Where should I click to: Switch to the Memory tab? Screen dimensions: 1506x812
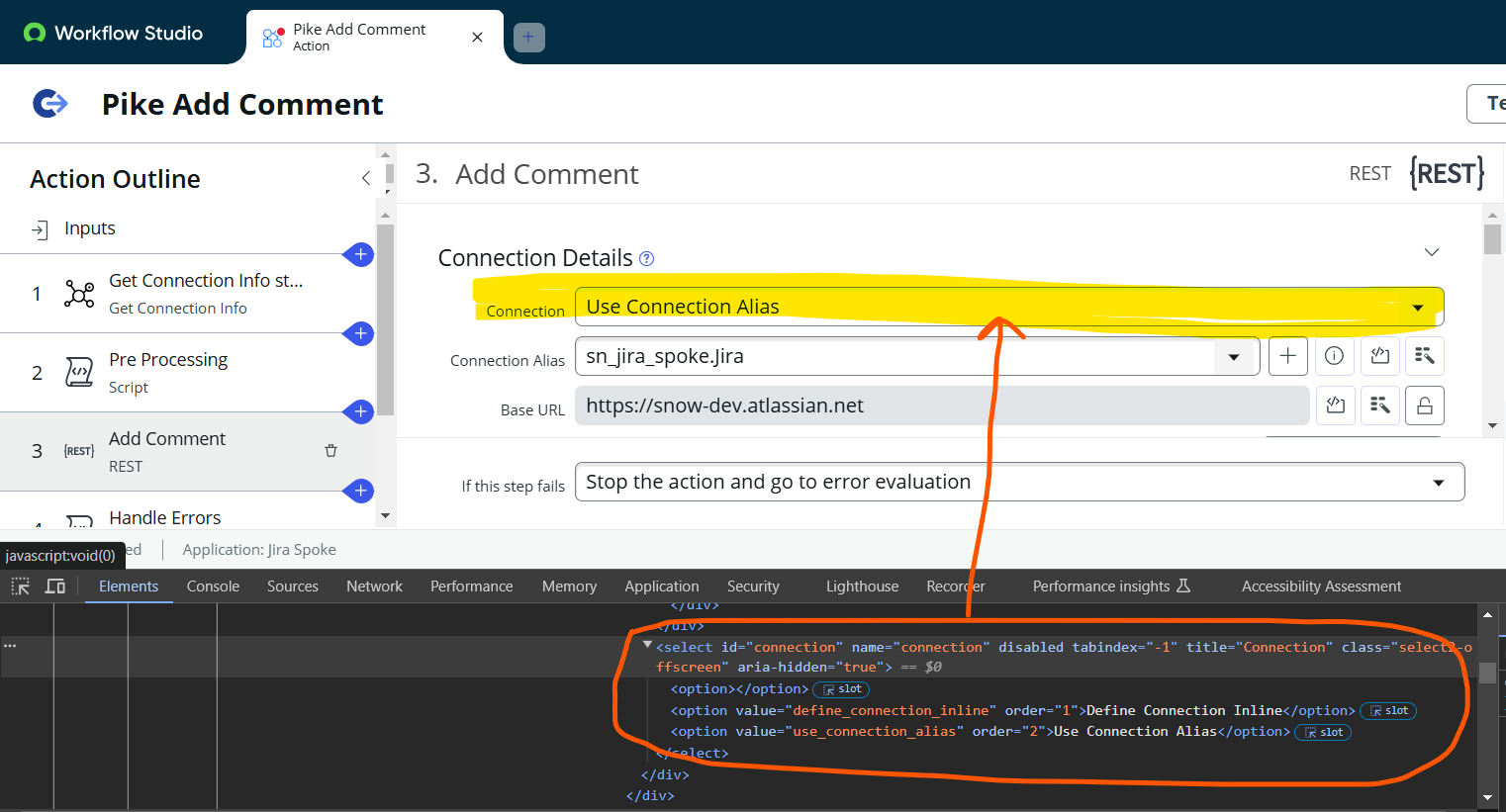pyautogui.click(x=569, y=586)
